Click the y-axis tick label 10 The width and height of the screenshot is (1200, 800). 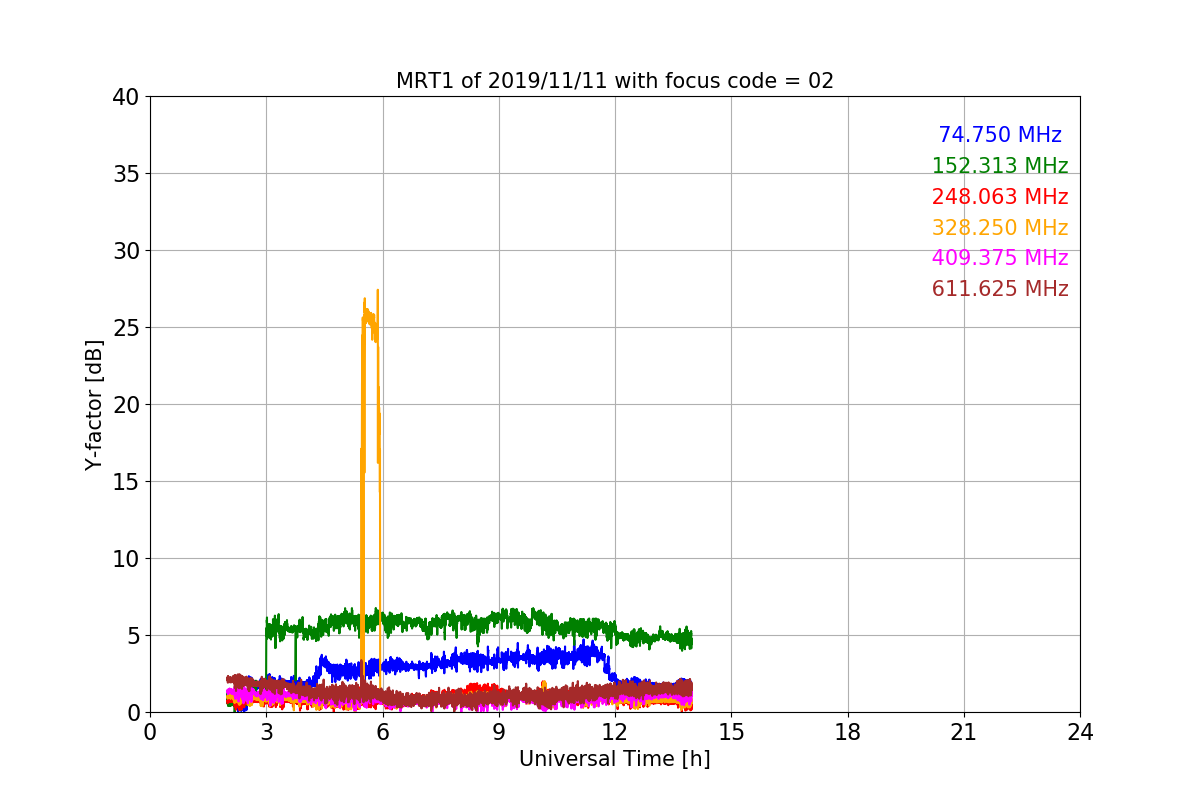point(125,559)
